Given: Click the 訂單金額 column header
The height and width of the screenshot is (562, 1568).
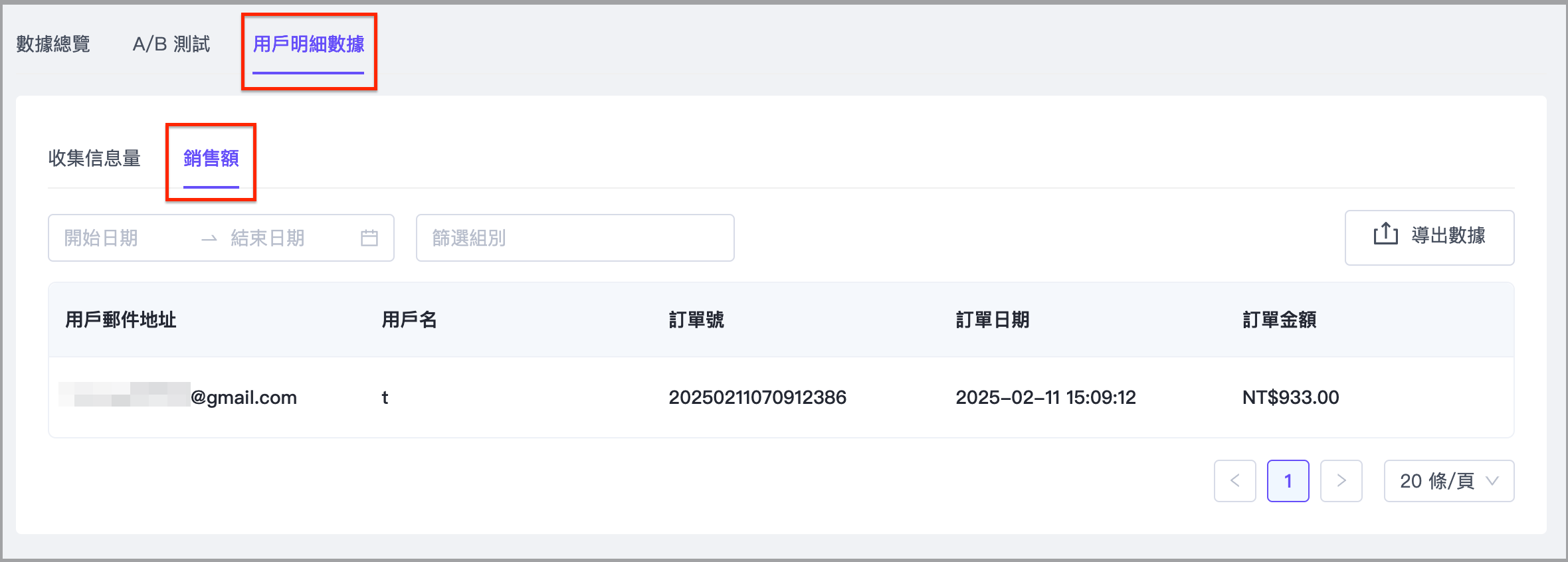Looking at the screenshot, I should (x=1279, y=320).
